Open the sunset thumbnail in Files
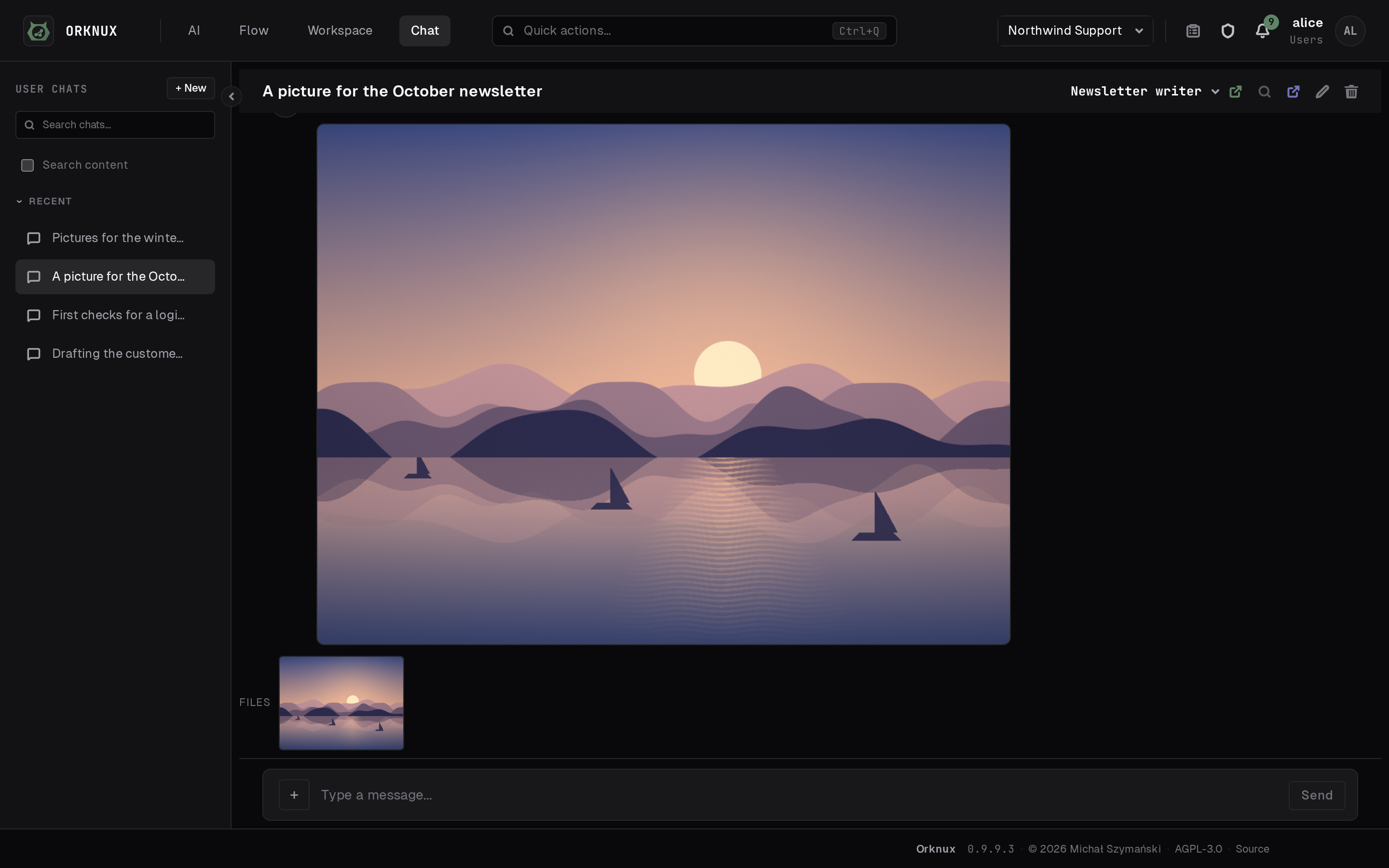Image resolution: width=1389 pixels, height=868 pixels. point(341,703)
